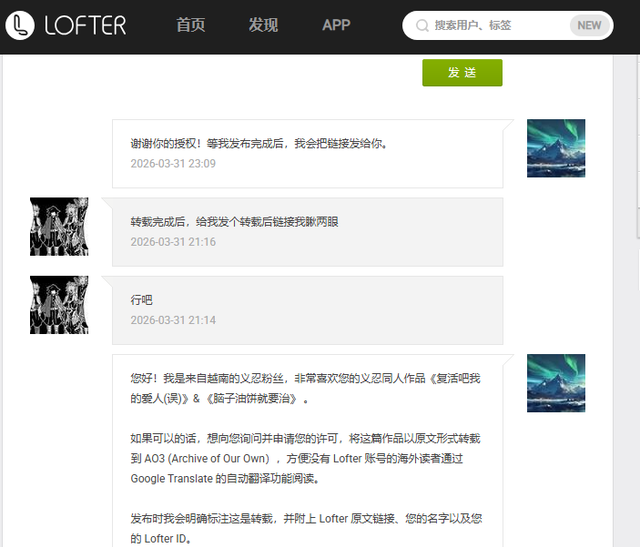
Task: Click the NEW badge in search box
Action: (x=589, y=25)
